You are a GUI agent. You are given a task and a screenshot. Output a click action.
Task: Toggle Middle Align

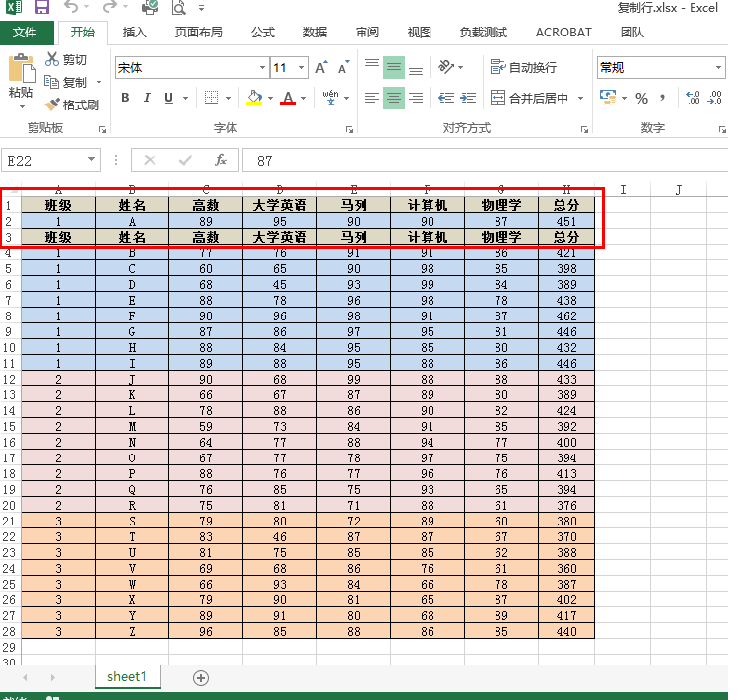tap(394, 67)
